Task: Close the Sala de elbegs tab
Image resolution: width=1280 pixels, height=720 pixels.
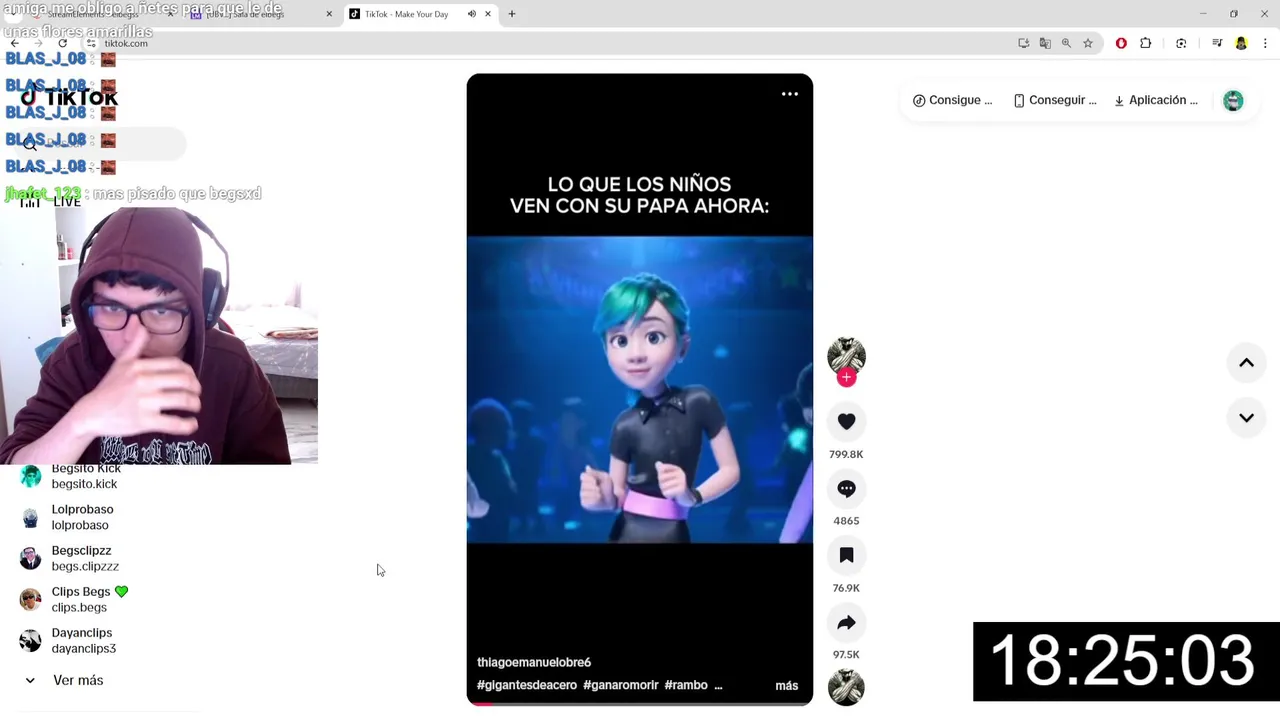Action: click(329, 14)
